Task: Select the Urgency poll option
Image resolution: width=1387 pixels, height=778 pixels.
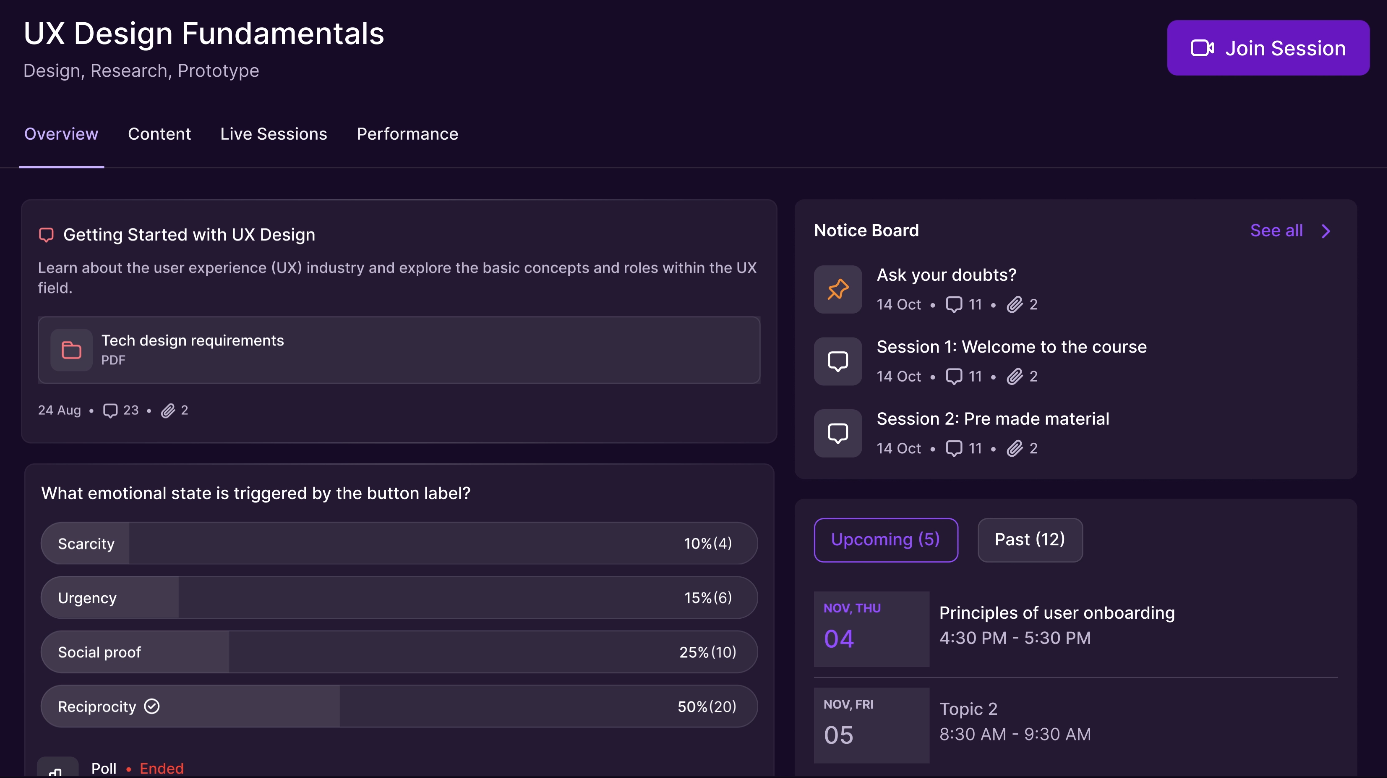Action: point(399,598)
